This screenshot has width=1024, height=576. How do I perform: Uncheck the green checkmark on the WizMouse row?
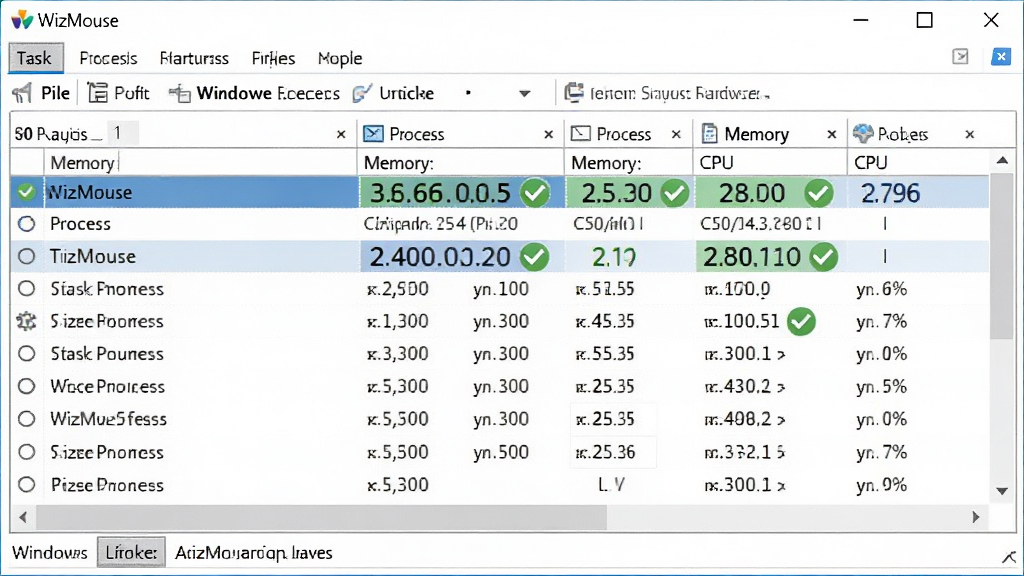pyautogui.click(x=26, y=192)
